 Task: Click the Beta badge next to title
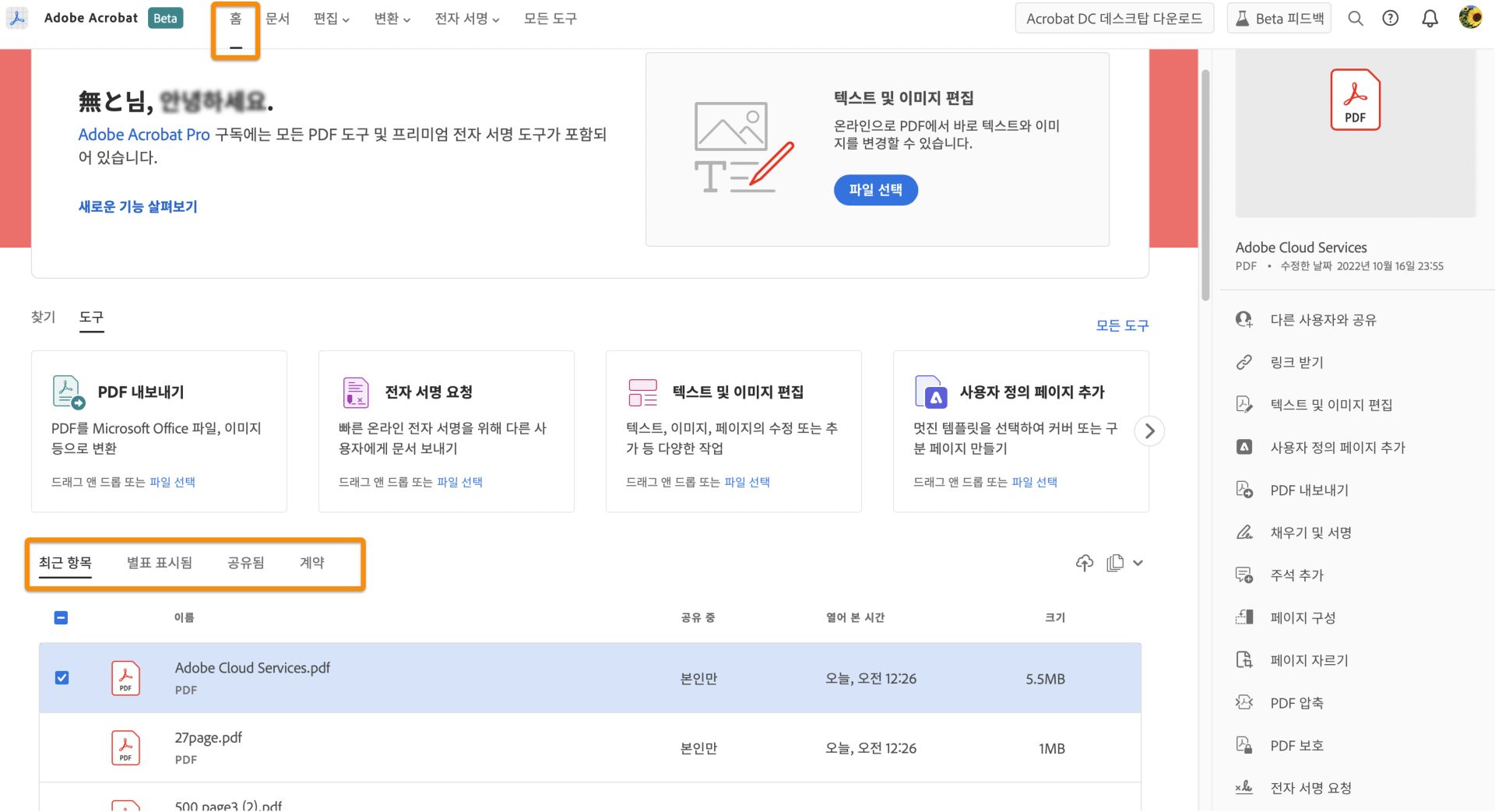click(165, 18)
